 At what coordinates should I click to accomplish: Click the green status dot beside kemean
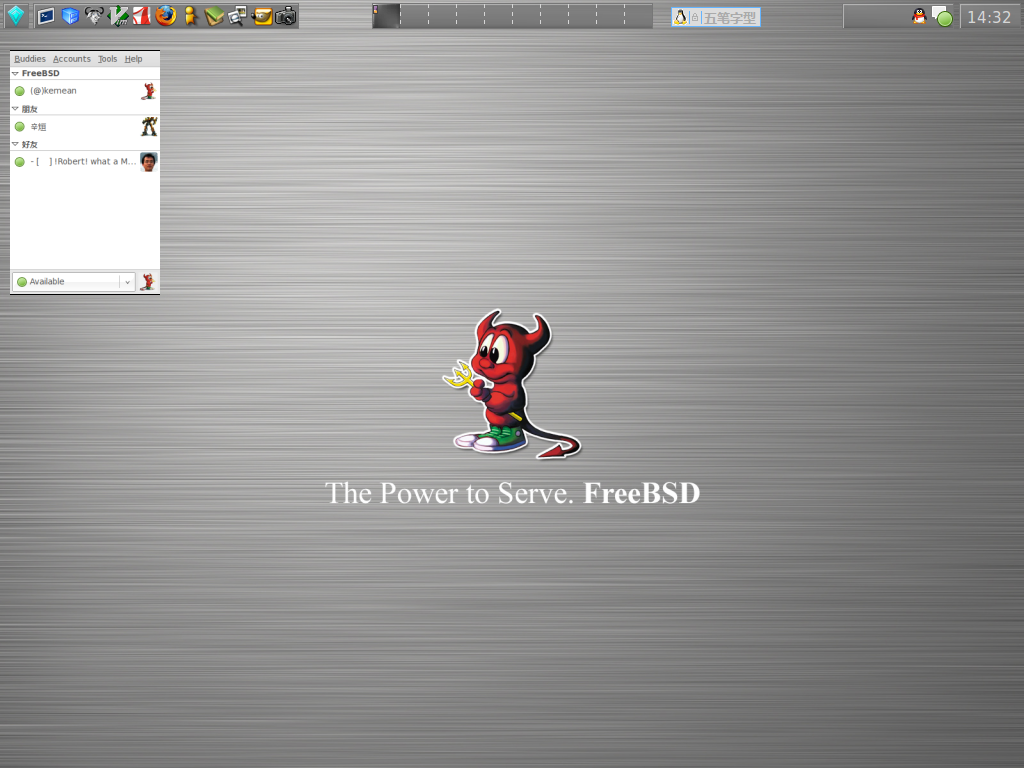pyautogui.click(x=20, y=91)
